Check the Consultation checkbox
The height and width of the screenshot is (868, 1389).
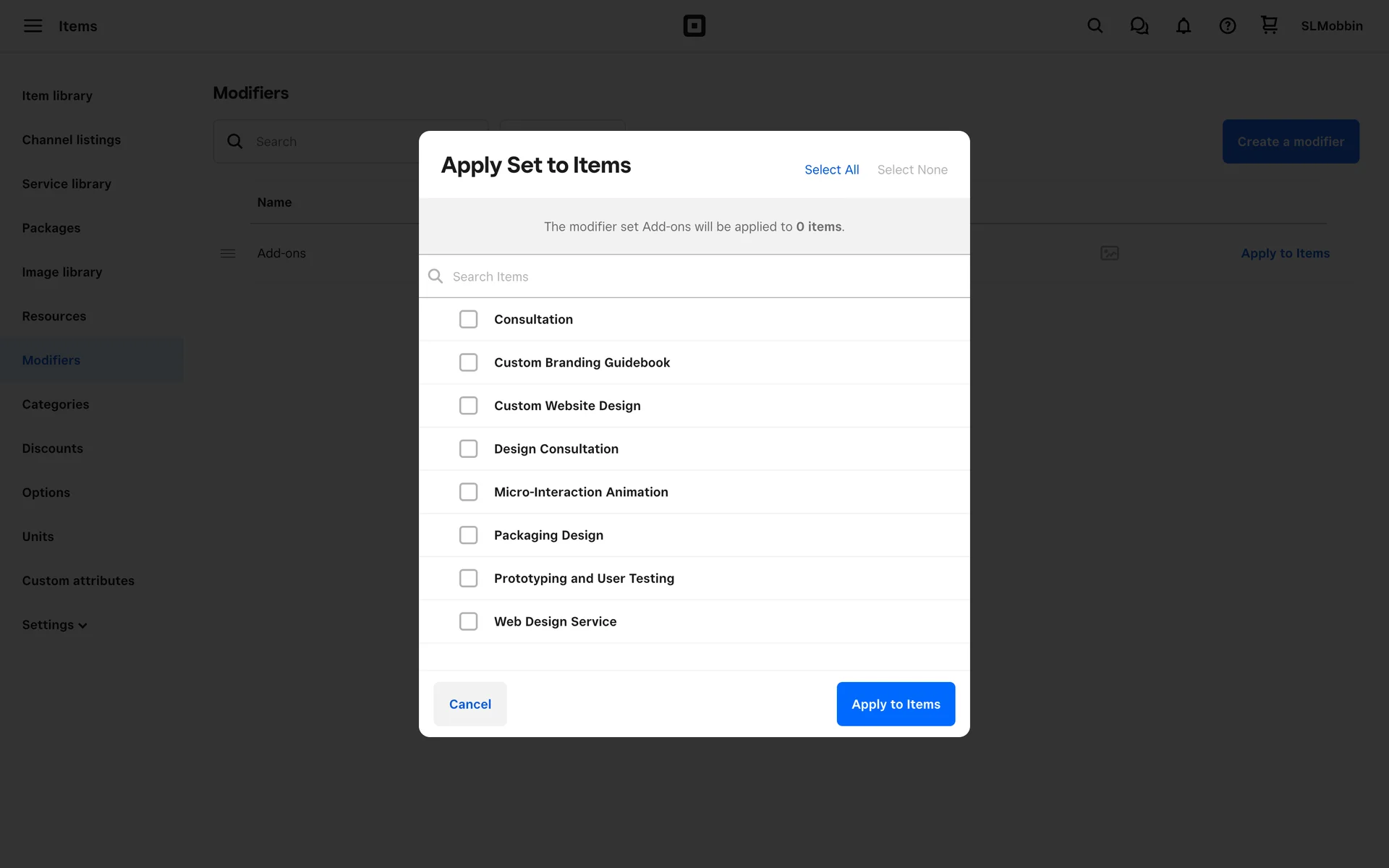tap(468, 319)
